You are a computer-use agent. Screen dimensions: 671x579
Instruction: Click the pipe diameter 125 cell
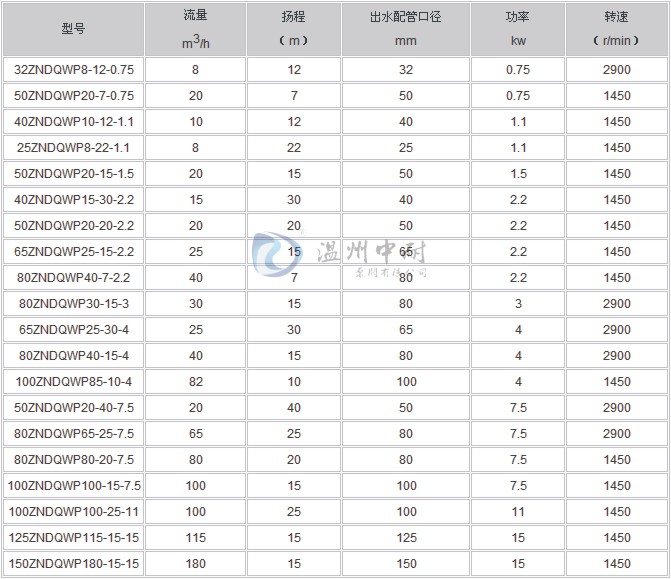[x=405, y=538]
